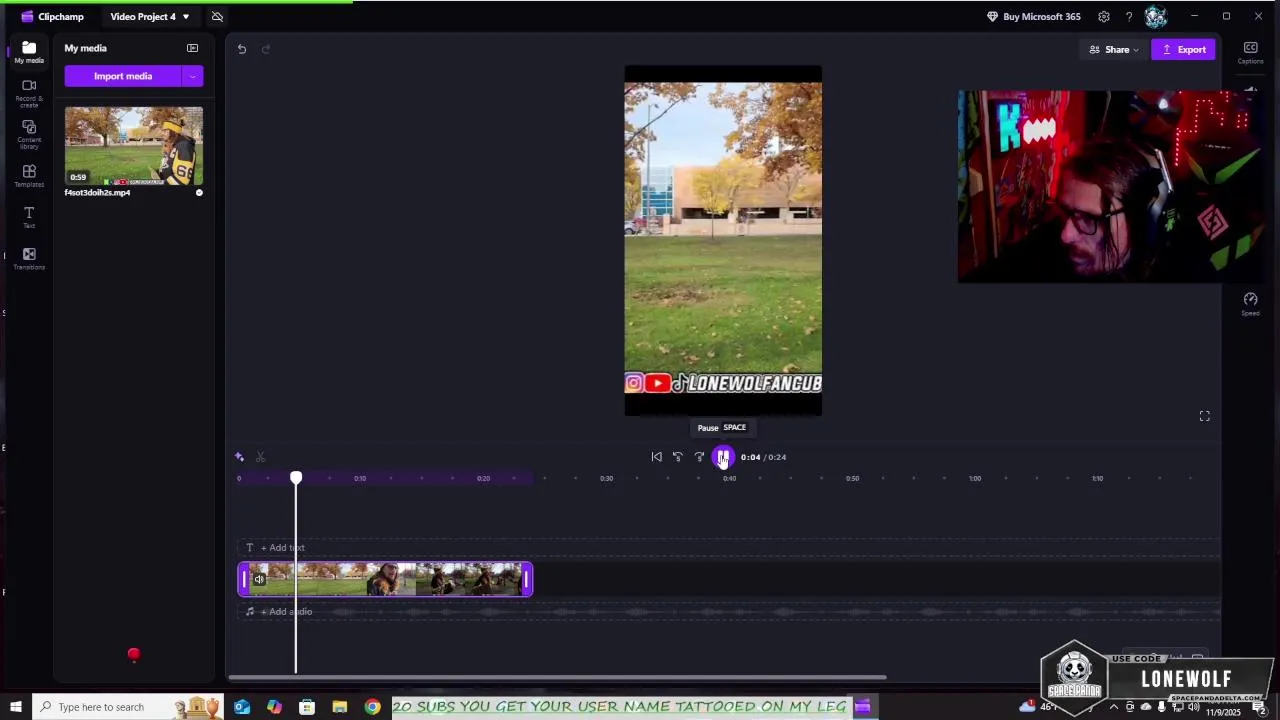Click the redo arrow
This screenshot has height=720, width=1280.
click(x=266, y=49)
